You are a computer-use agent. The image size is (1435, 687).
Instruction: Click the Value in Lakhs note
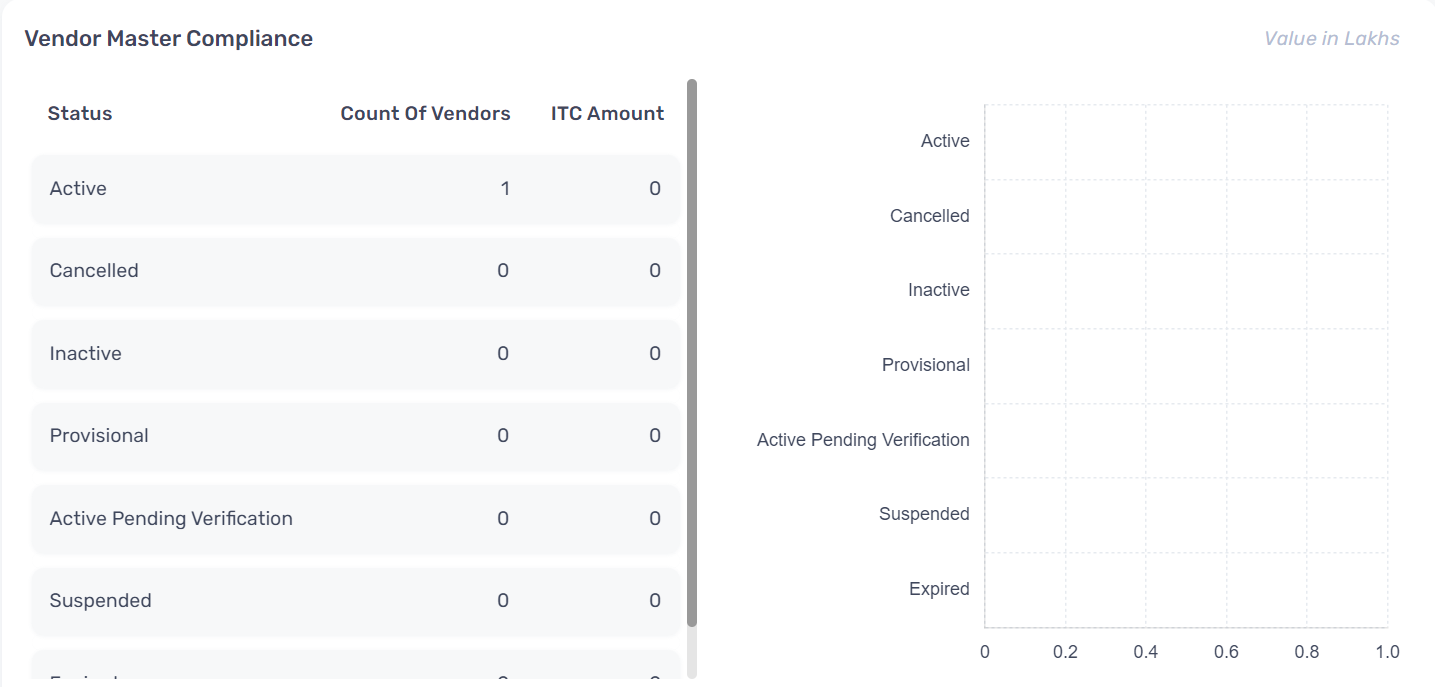click(1331, 39)
